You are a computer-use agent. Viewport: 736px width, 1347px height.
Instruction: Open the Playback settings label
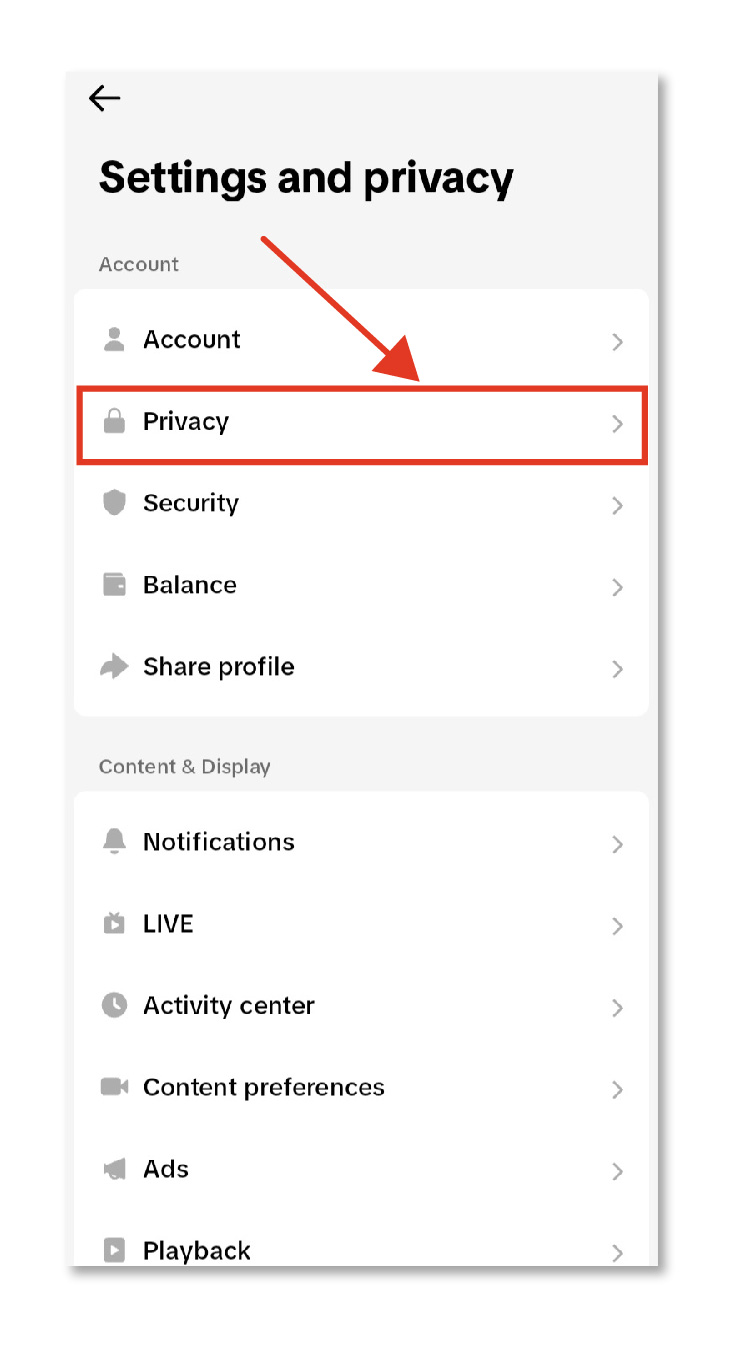click(197, 1250)
